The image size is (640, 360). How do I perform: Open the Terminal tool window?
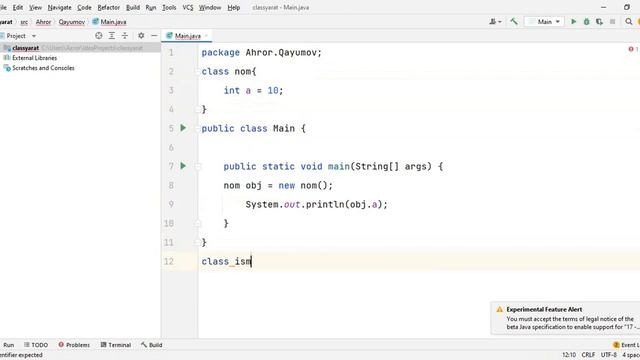[x=116, y=345]
